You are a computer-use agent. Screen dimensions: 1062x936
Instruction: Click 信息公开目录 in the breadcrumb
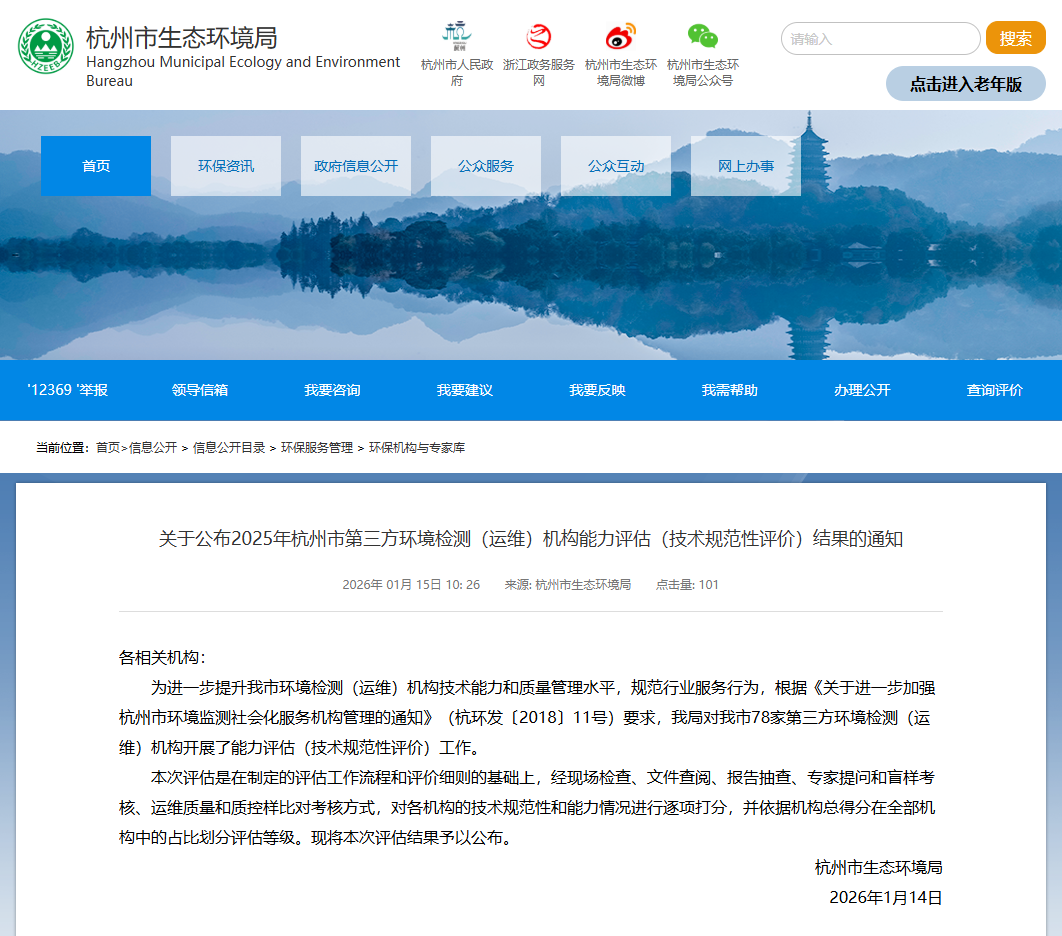pos(229,448)
